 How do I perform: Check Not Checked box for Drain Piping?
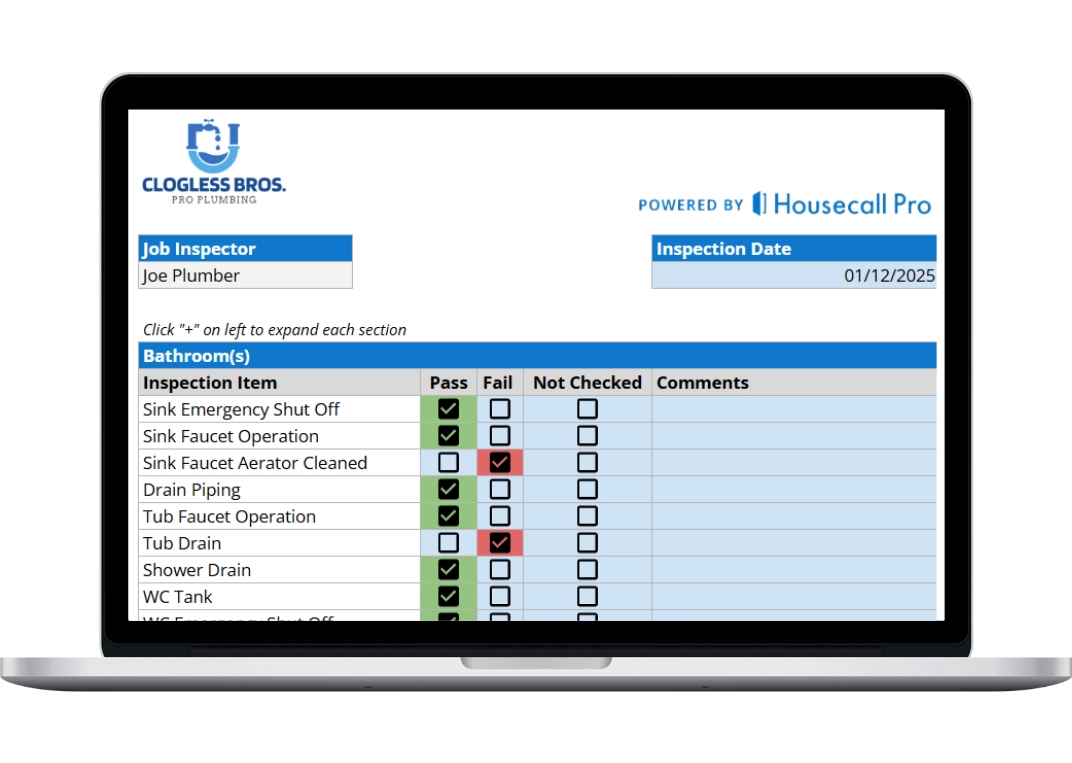click(587, 490)
